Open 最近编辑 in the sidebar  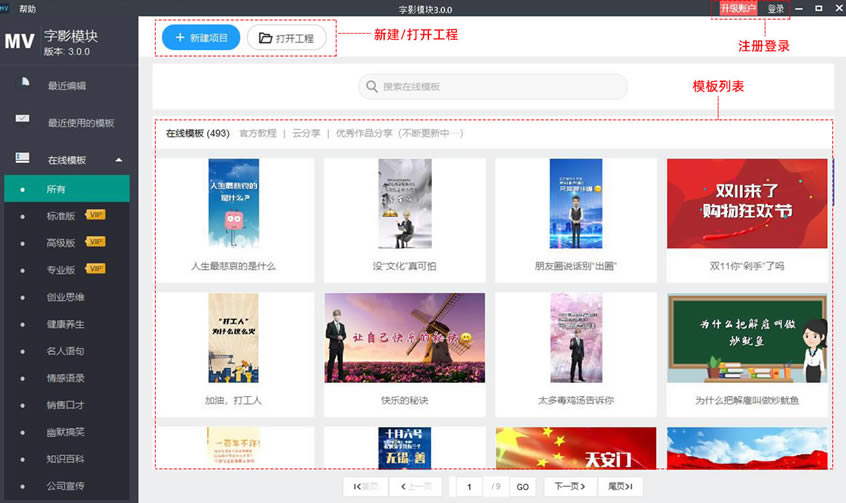click(x=66, y=86)
